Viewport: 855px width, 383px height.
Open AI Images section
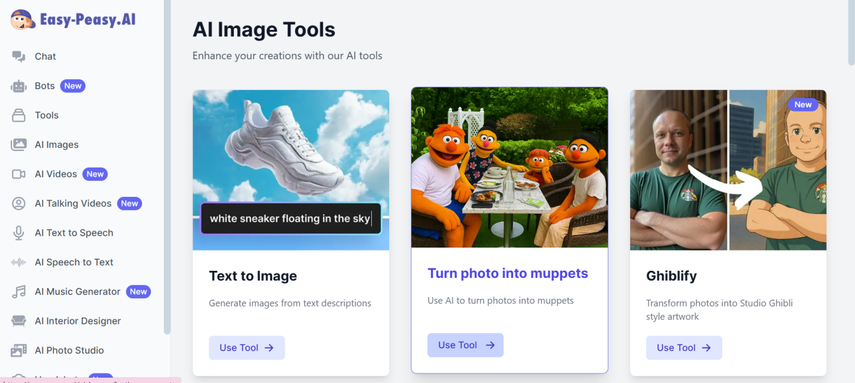pos(57,145)
